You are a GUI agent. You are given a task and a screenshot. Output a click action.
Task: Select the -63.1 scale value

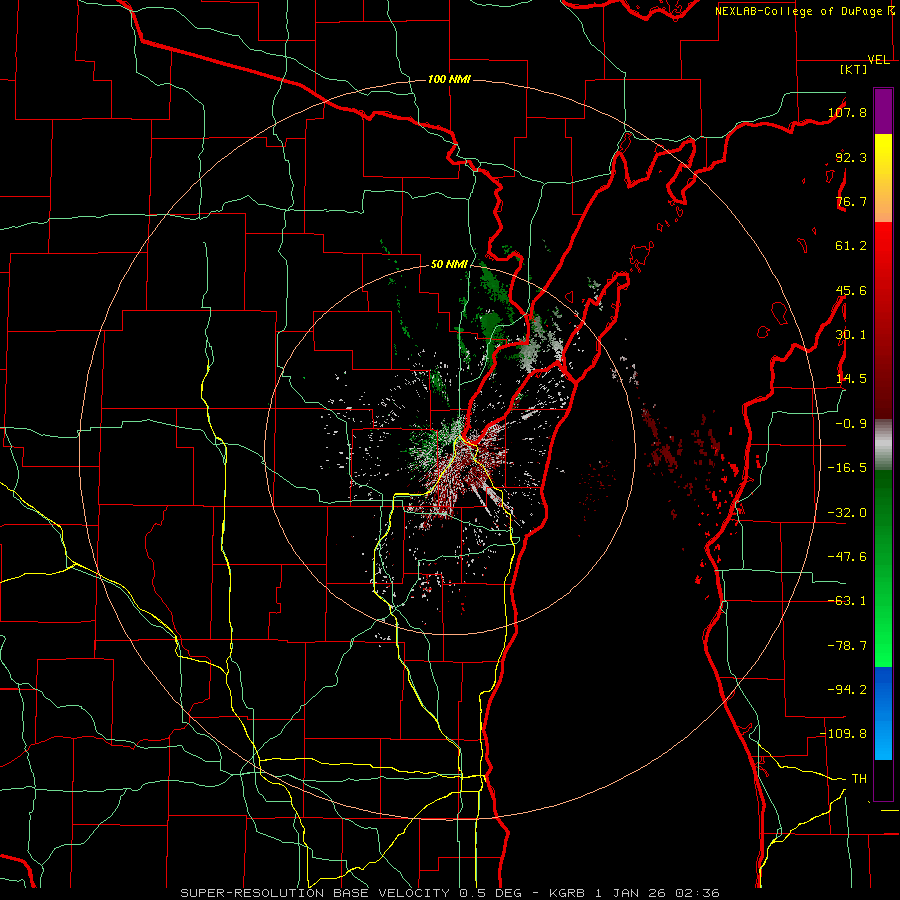click(847, 601)
